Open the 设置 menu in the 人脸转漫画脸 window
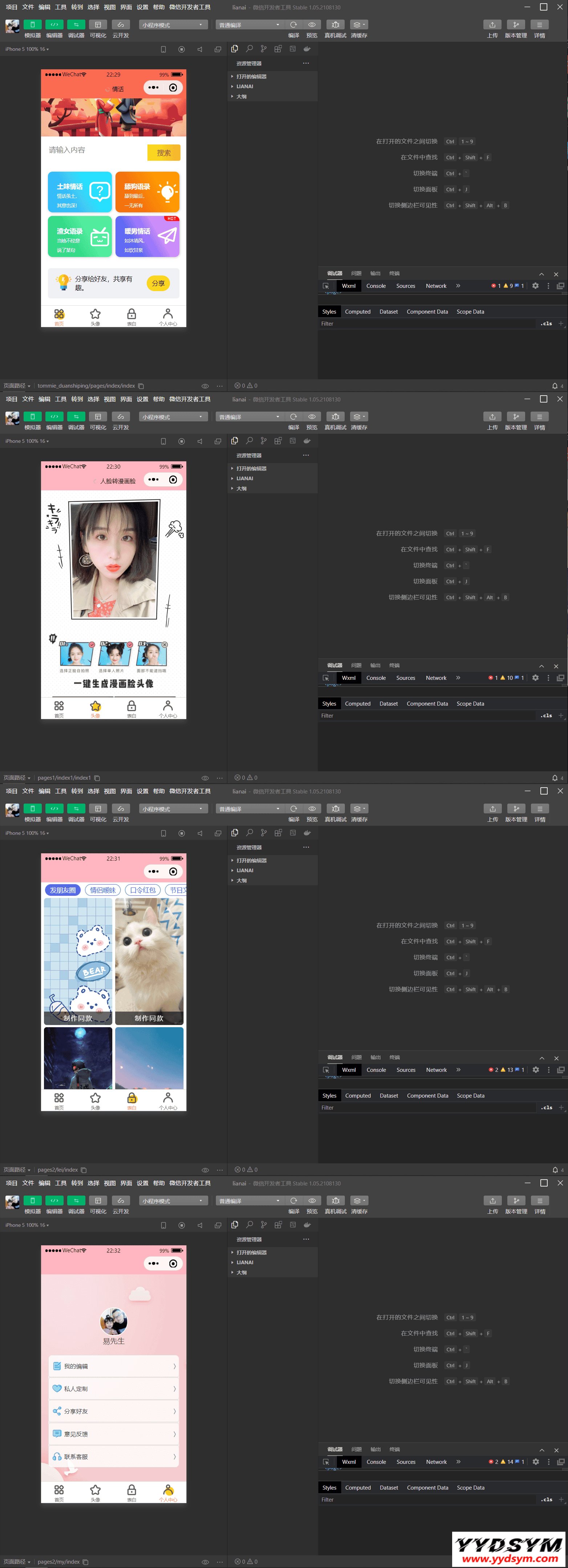The width and height of the screenshot is (568, 1568). coord(142,399)
